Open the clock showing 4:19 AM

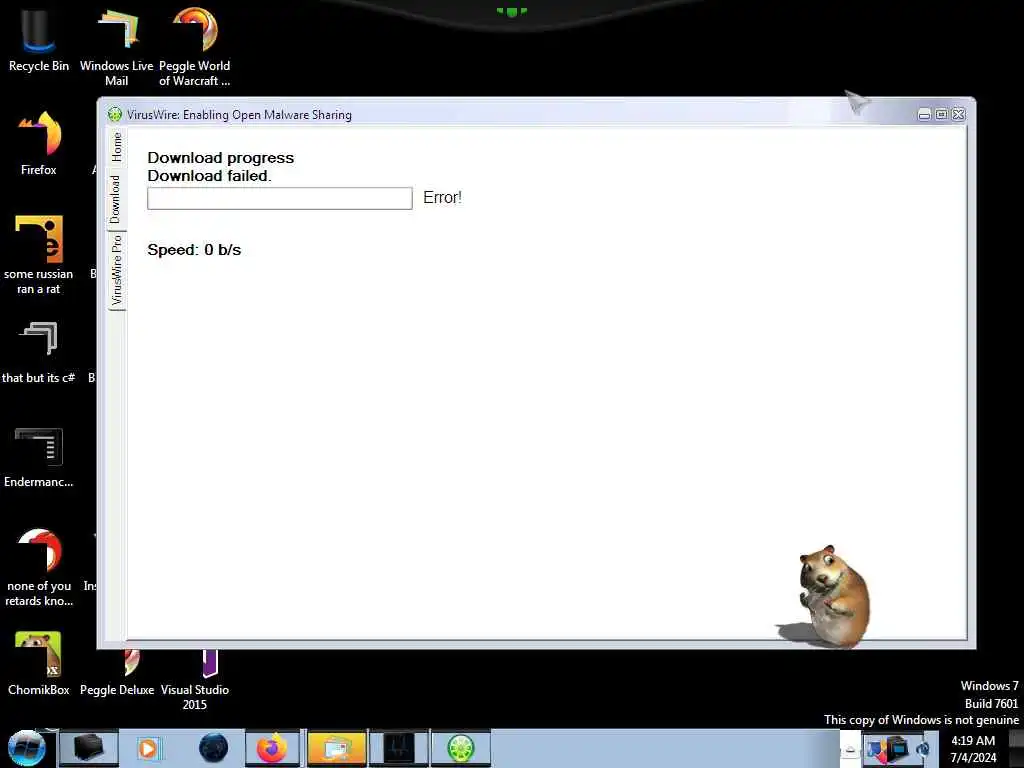coord(973,749)
